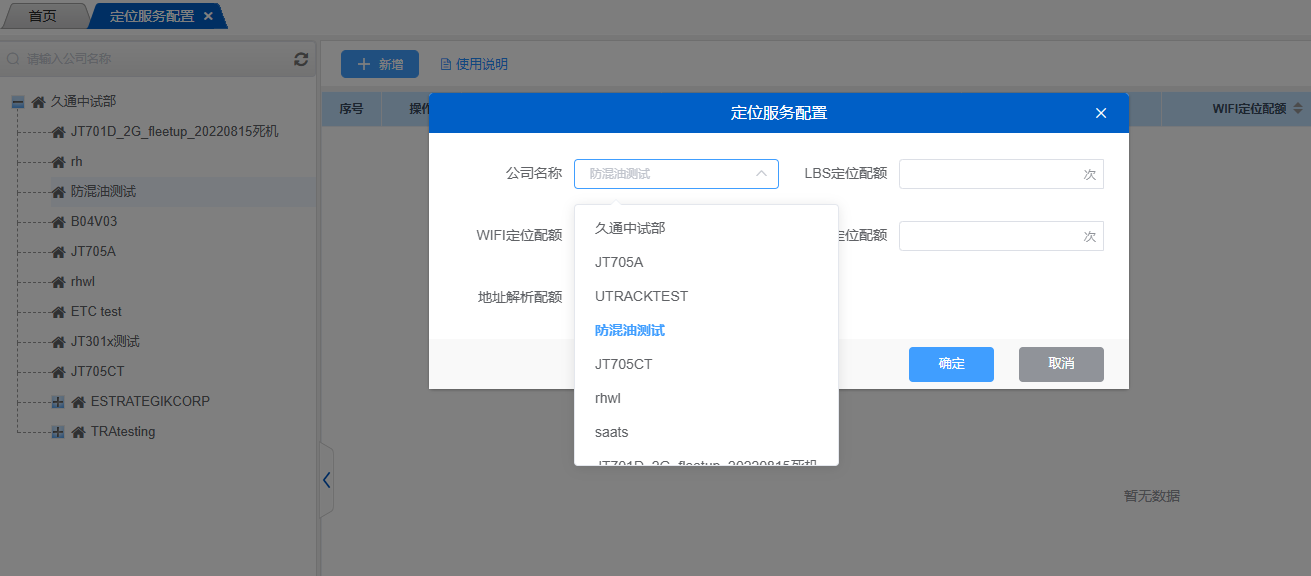Screen dimensions: 1311x576
Task: Open the 使用说明 link
Action: click(x=474, y=64)
